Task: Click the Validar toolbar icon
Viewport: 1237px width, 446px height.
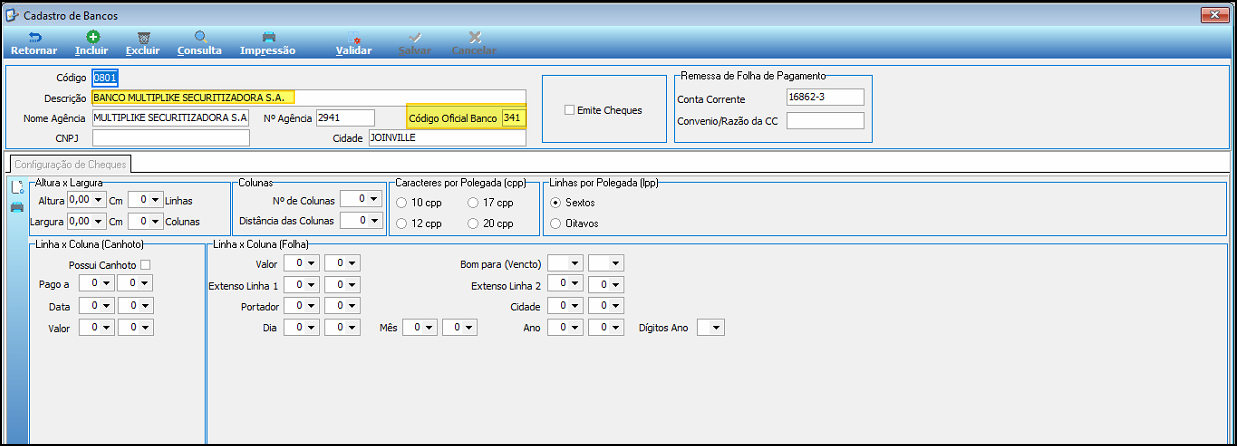Action: (x=354, y=36)
